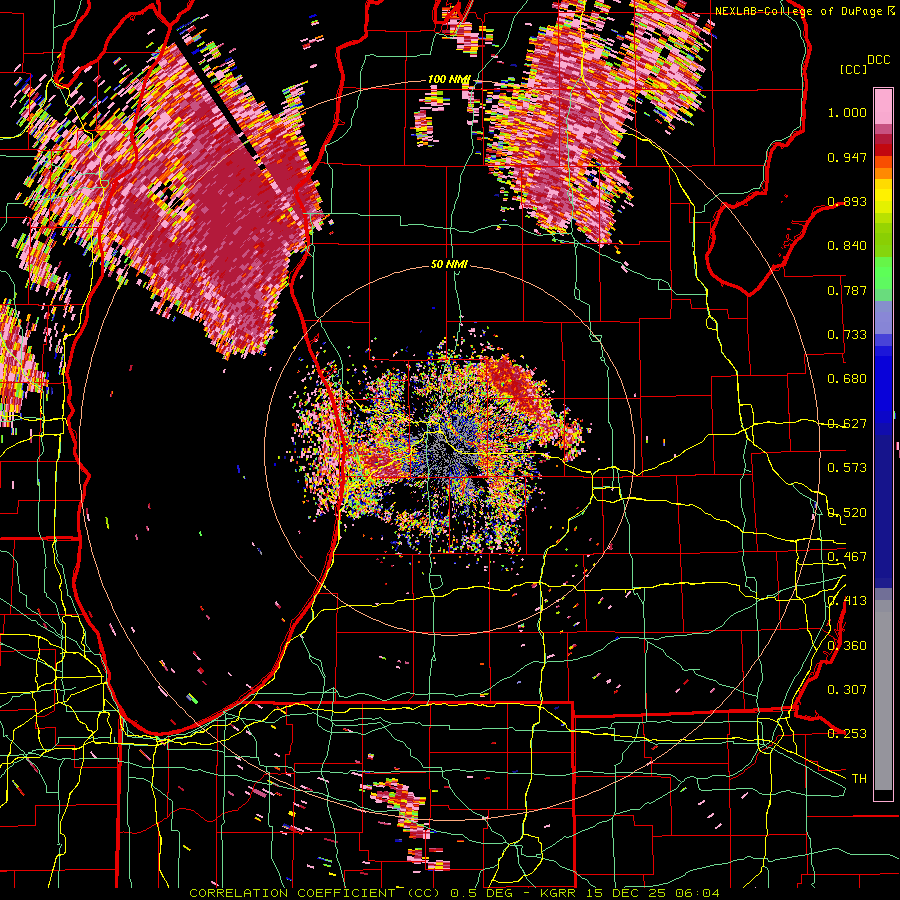900x900 pixels.
Task: Click the 0.467 legend value
Action: click(847, 557)
